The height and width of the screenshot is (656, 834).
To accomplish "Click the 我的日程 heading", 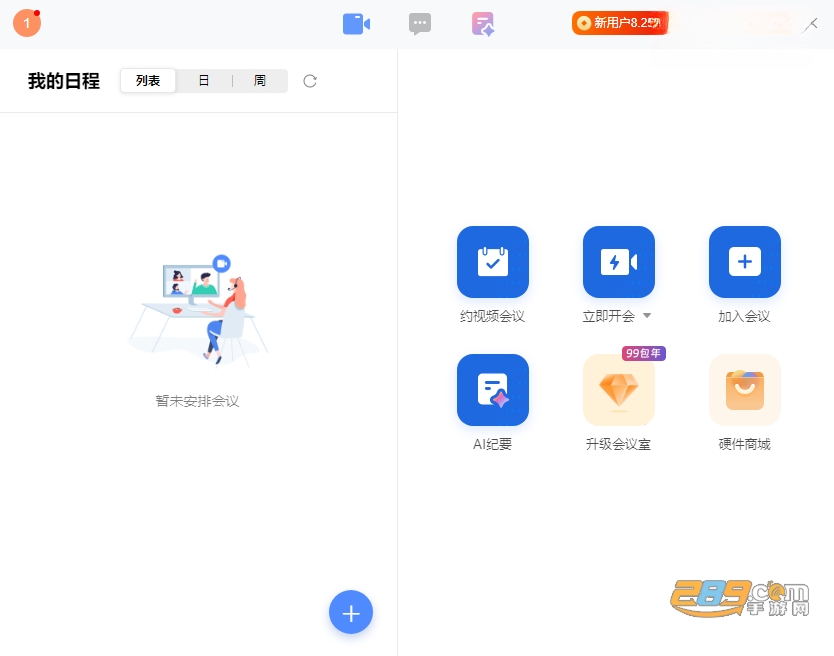I will pos(64,81).
